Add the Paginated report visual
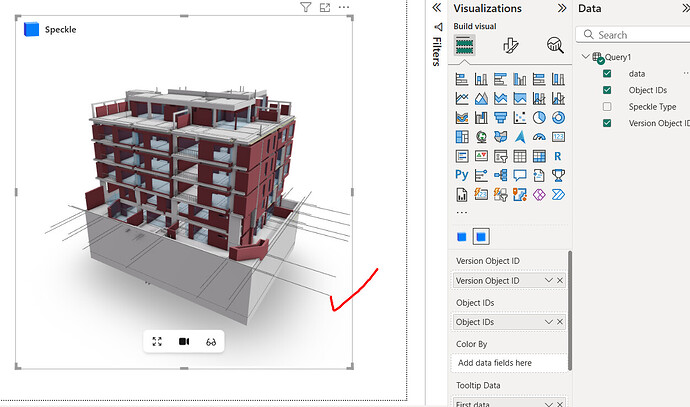This screenshot has width=690, height=407. click(462, 194)
